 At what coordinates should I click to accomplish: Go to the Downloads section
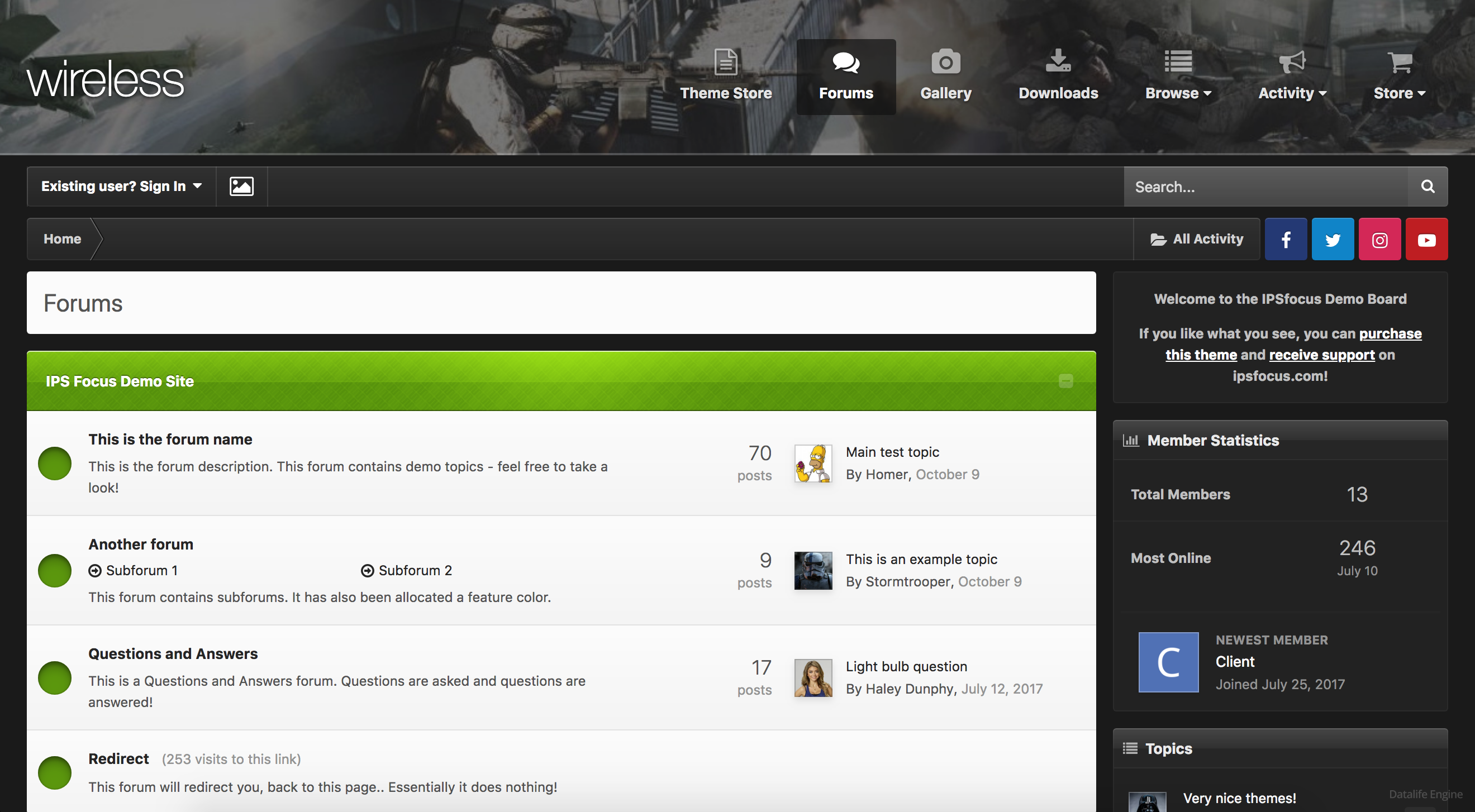[x=1058, y=77]
